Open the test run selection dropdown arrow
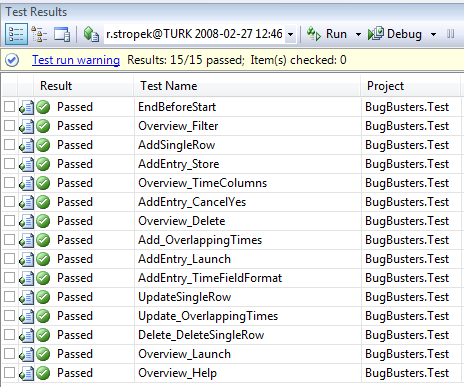This screenshot has width=464, height=387. tap(291, 34)
